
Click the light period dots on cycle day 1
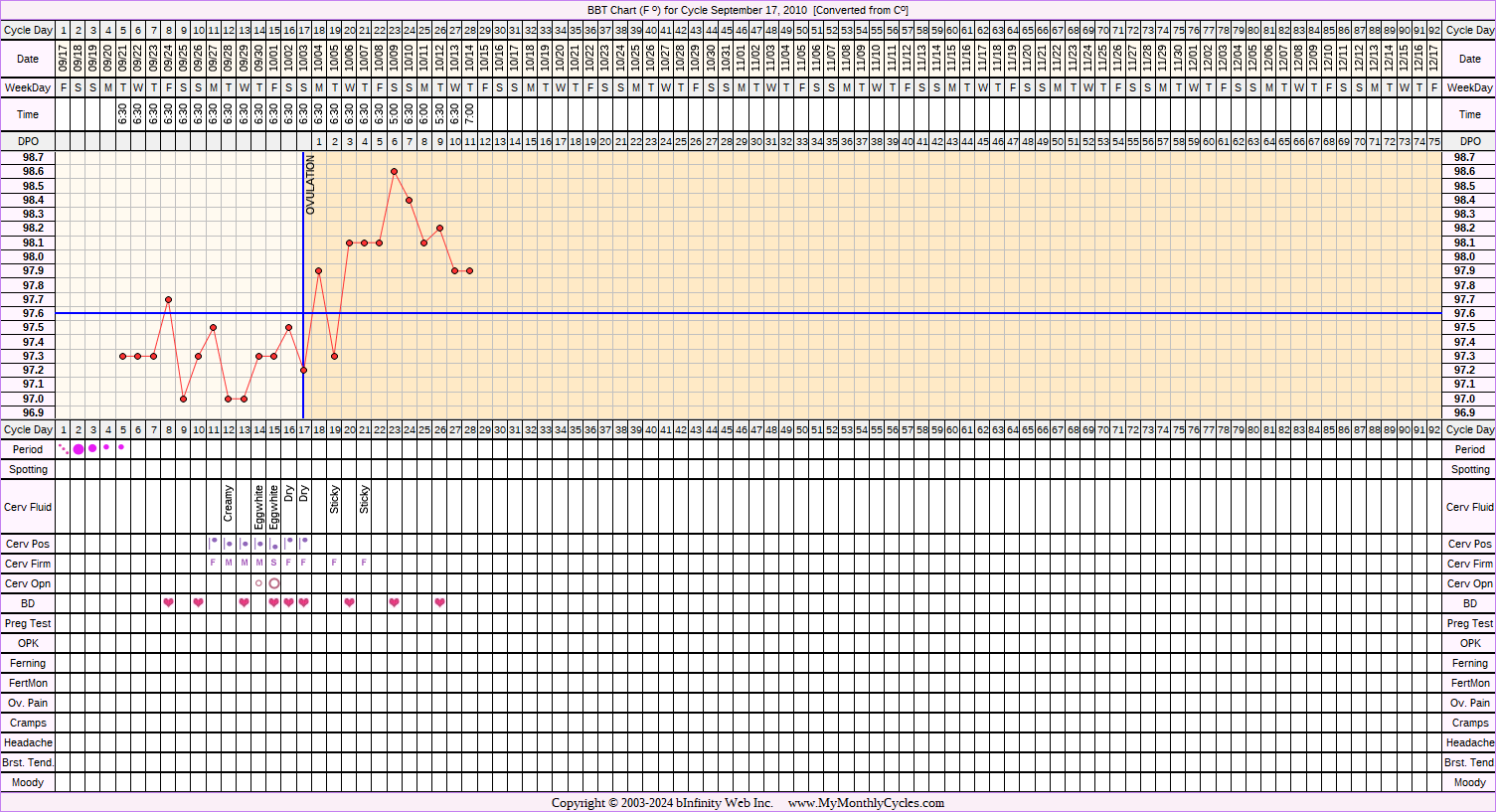tap(64, 448)
